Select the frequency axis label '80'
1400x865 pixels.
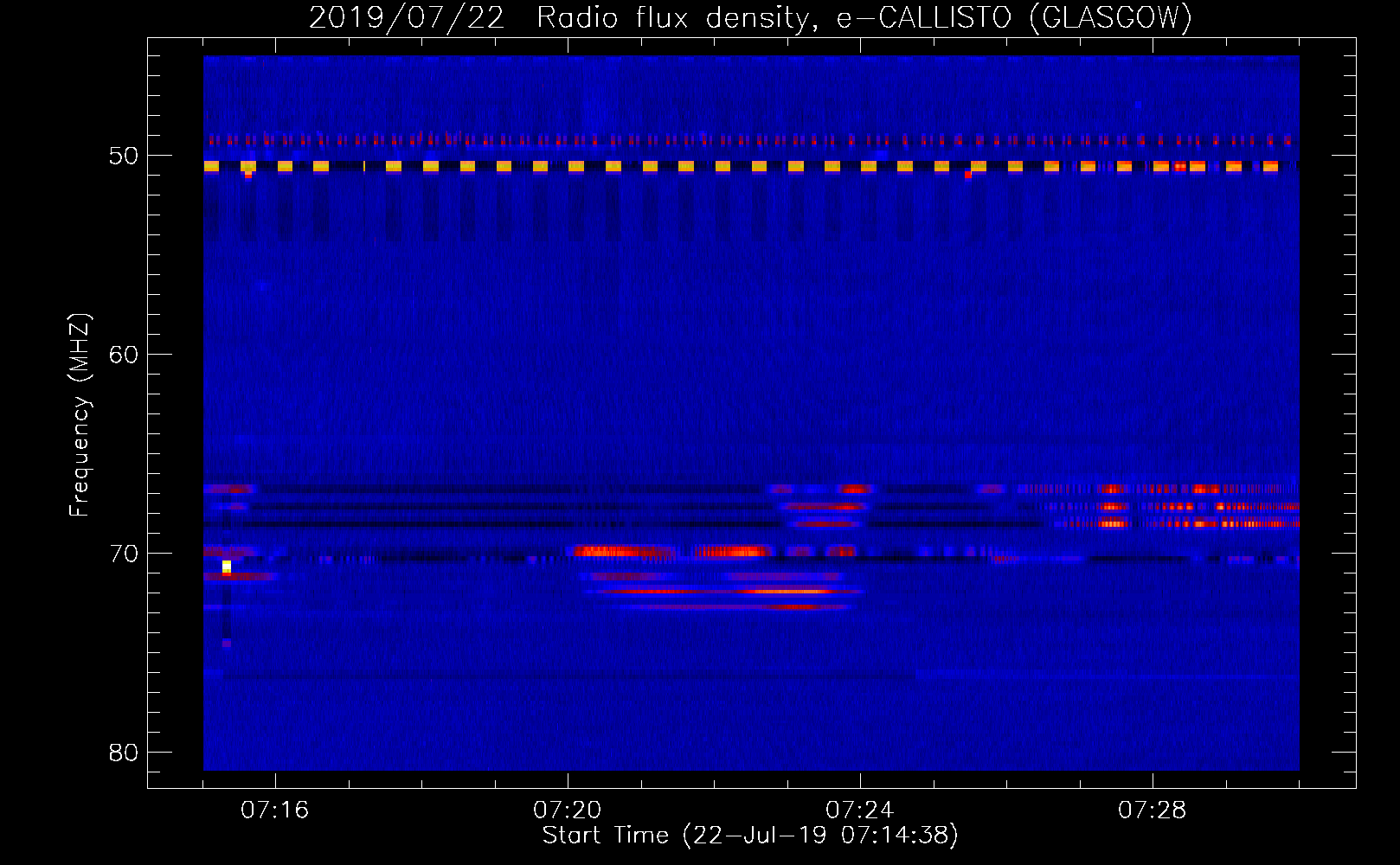(x=124, y=753)
